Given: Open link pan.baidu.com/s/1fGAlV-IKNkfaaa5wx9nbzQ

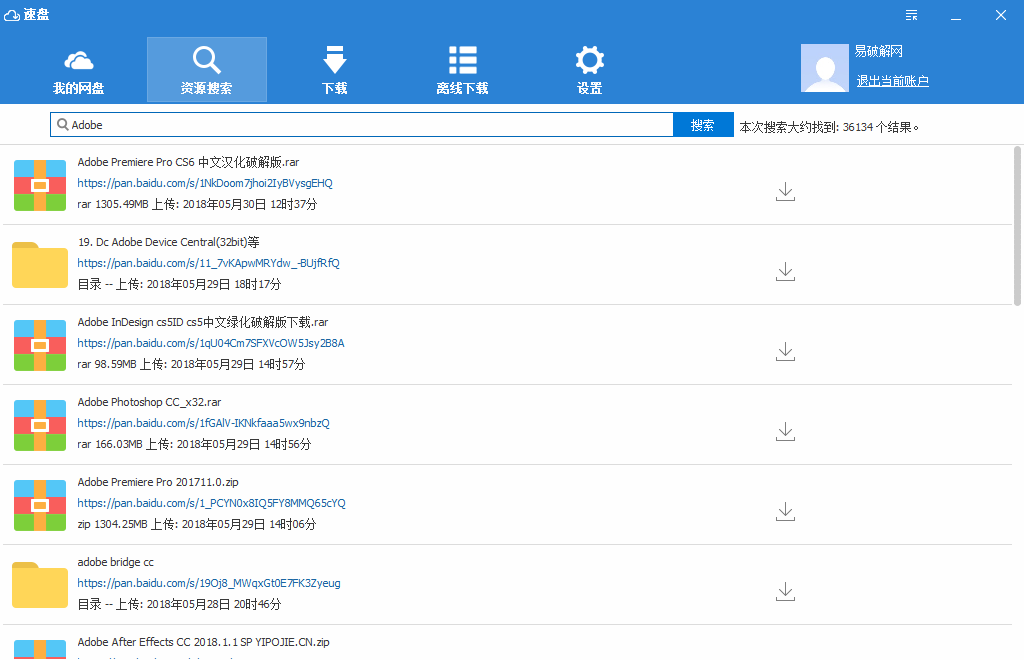Looking at the screenshot, I should pos(203,423).
